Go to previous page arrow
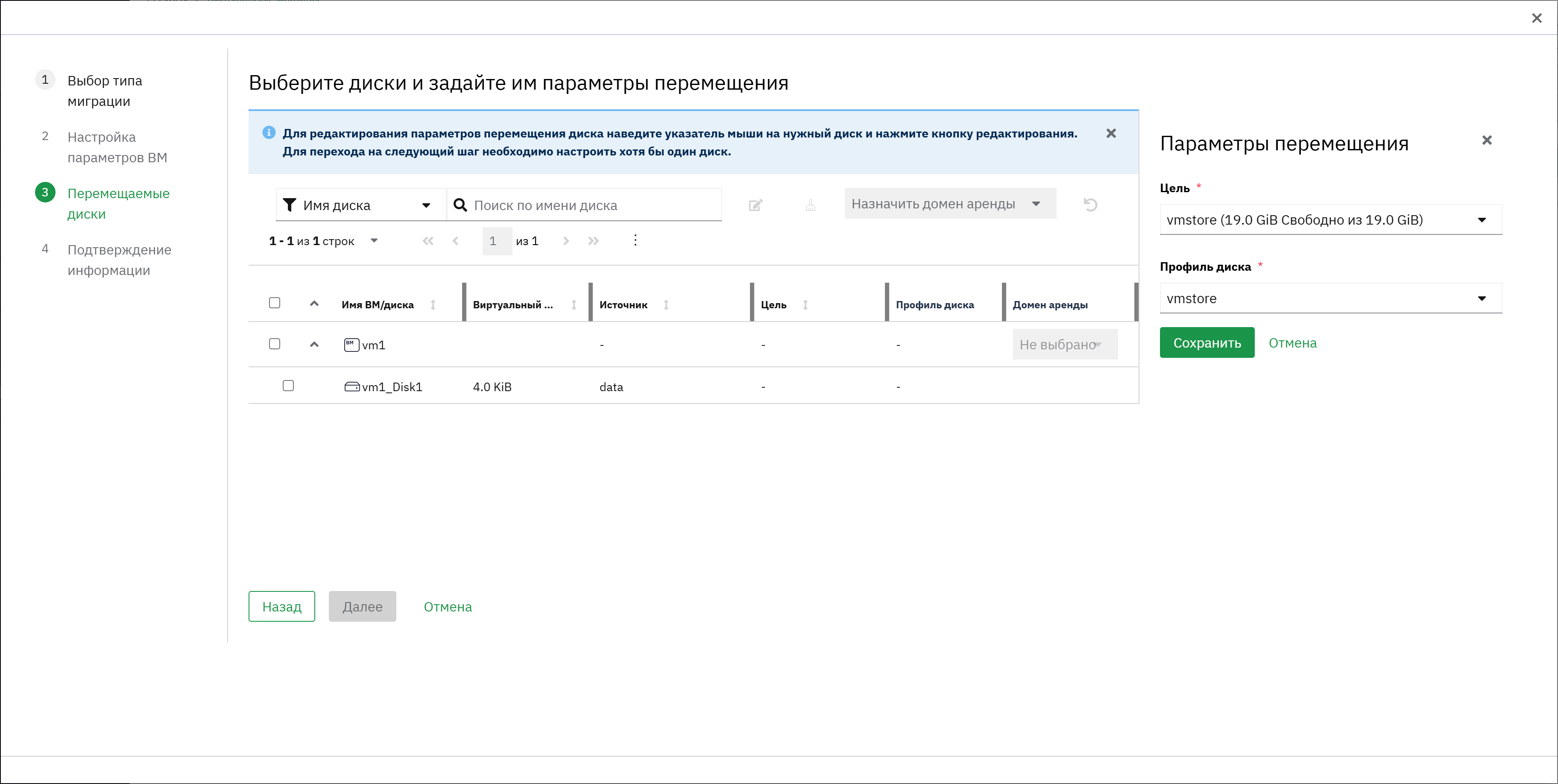The height and width of the screenshot is (784, 1558). (x=455, y=241)
